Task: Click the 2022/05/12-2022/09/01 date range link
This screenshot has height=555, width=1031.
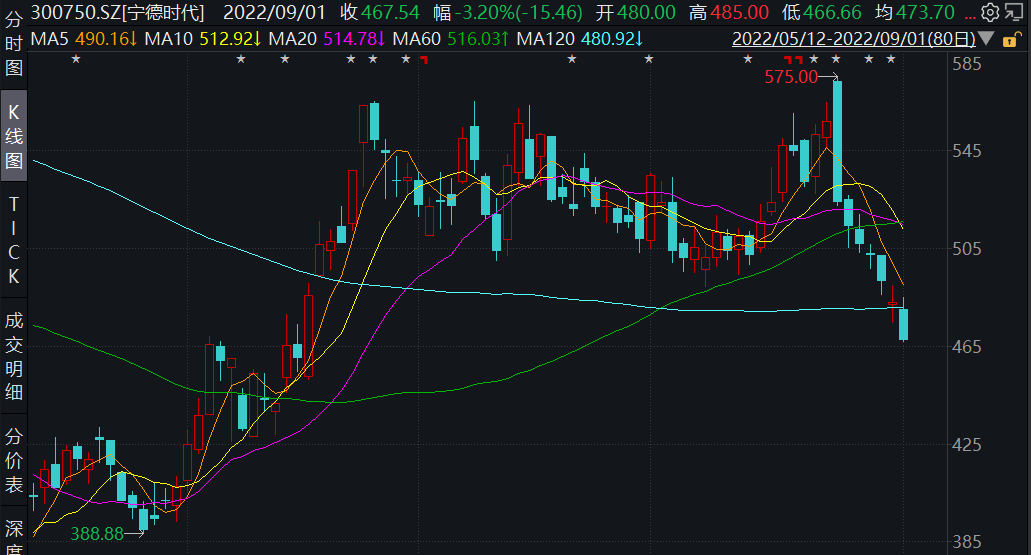Action: point(853,39)
